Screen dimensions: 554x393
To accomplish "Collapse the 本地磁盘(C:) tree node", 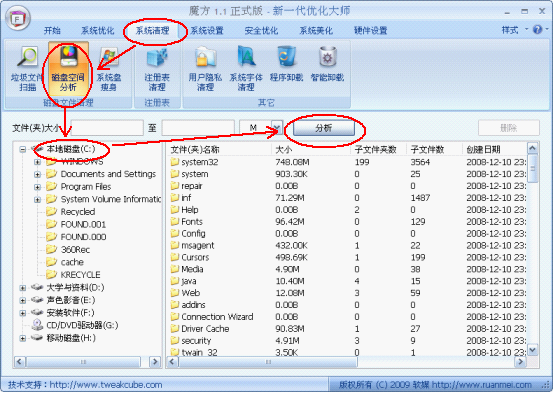I will (23, 149).
